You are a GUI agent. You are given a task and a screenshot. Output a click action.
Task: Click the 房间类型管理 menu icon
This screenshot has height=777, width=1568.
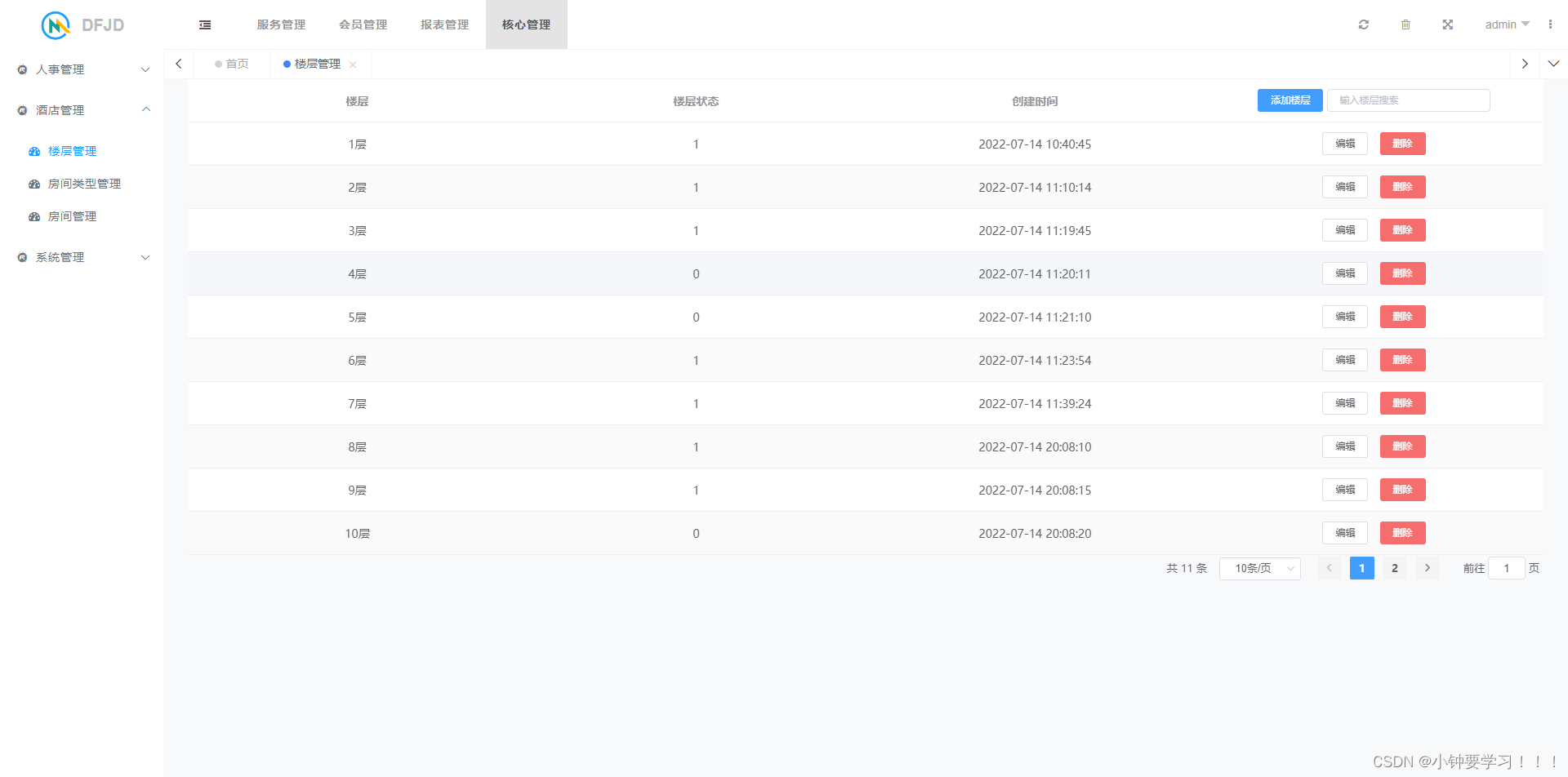coord(34,184)
